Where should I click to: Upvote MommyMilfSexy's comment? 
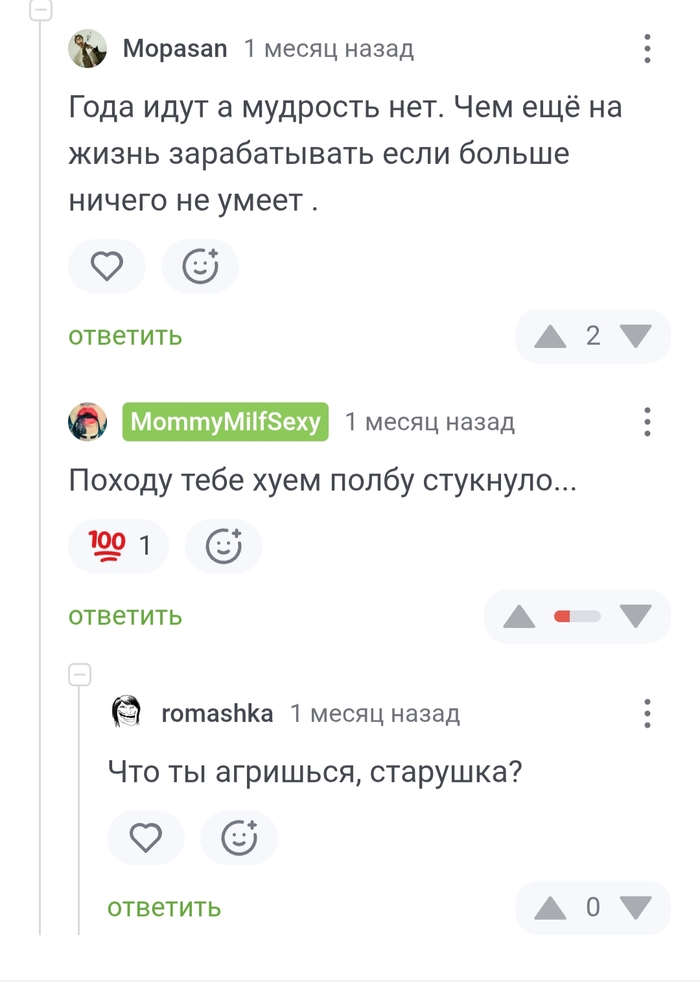point(519,616)
